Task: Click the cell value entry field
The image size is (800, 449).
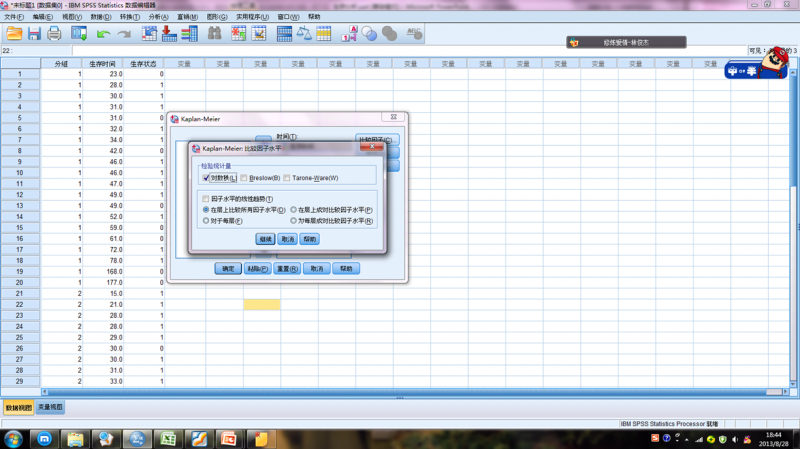Action: point(409,51)
